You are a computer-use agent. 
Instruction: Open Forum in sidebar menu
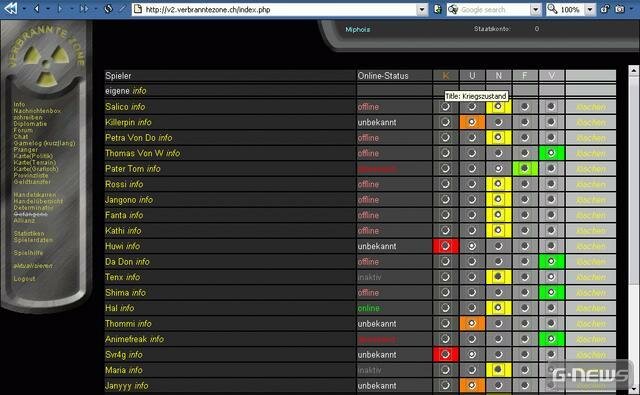pos(23,130)
